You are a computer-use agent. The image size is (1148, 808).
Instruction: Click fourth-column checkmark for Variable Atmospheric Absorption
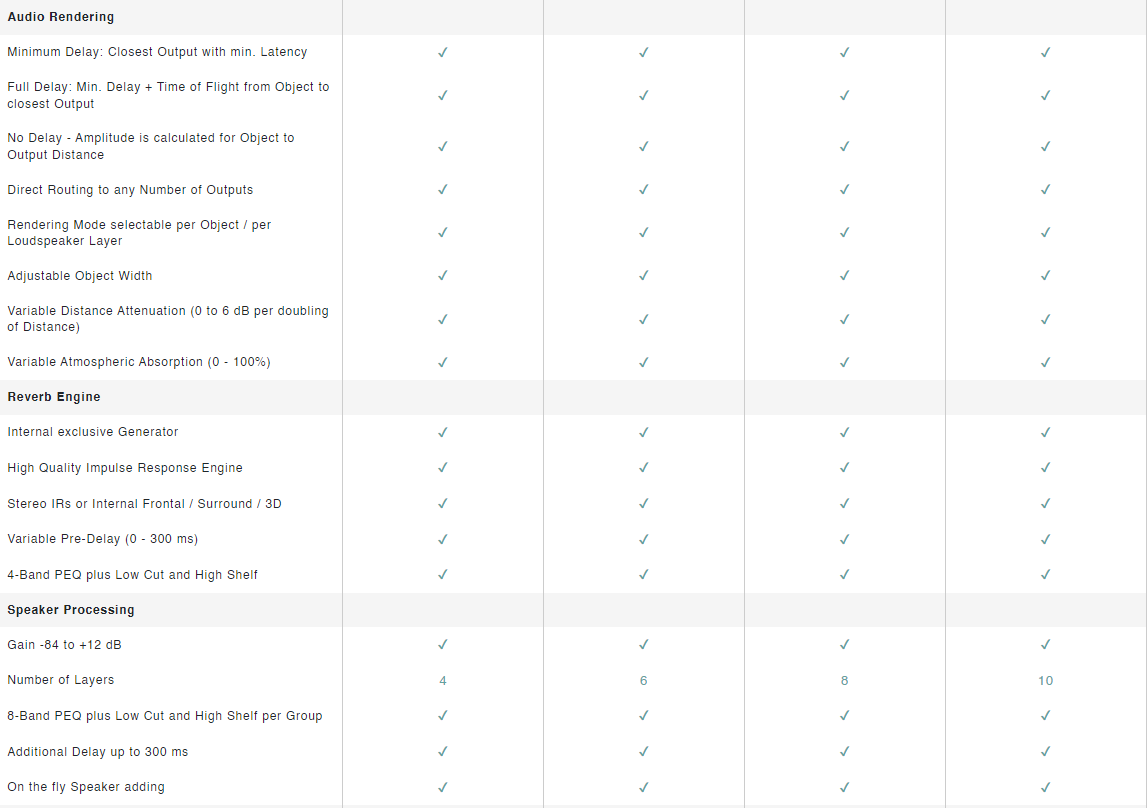[1046, 362]
